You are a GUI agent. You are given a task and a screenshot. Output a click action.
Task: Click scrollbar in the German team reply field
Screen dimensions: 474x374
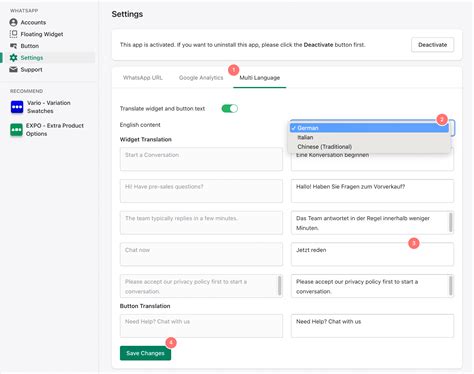point(451,222)
